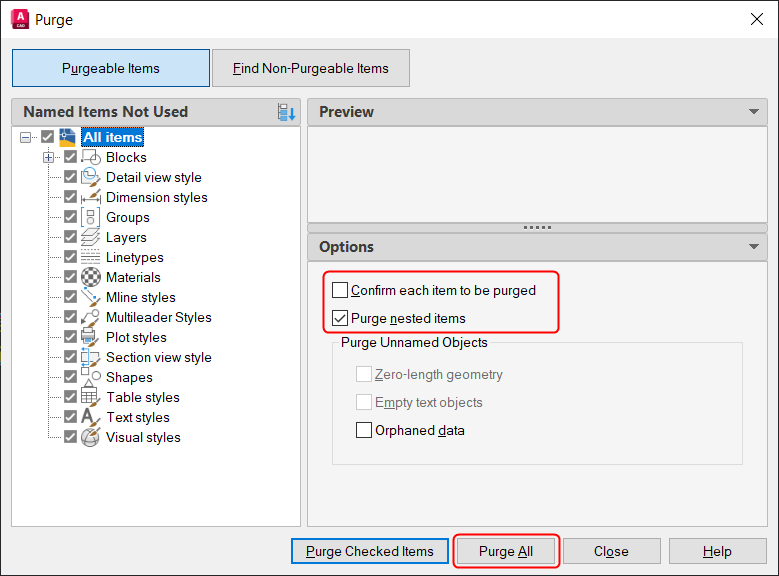The image size is (779, 576).
Task: Select the Multileader Styles tree row
Action: pyautogui.click(x=159, y=317)
